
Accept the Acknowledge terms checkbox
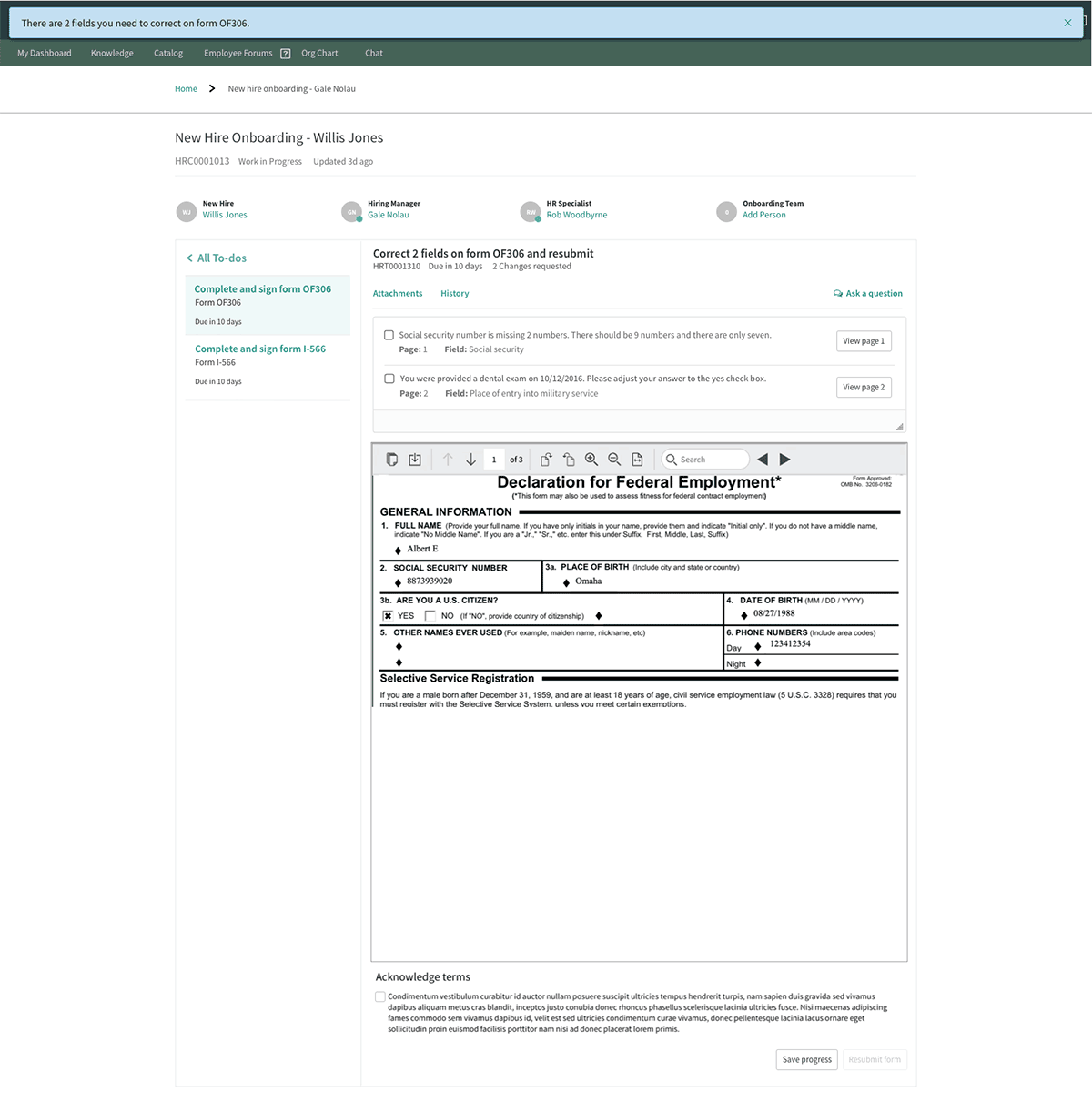pyautogui.click(x=379, y=996)
